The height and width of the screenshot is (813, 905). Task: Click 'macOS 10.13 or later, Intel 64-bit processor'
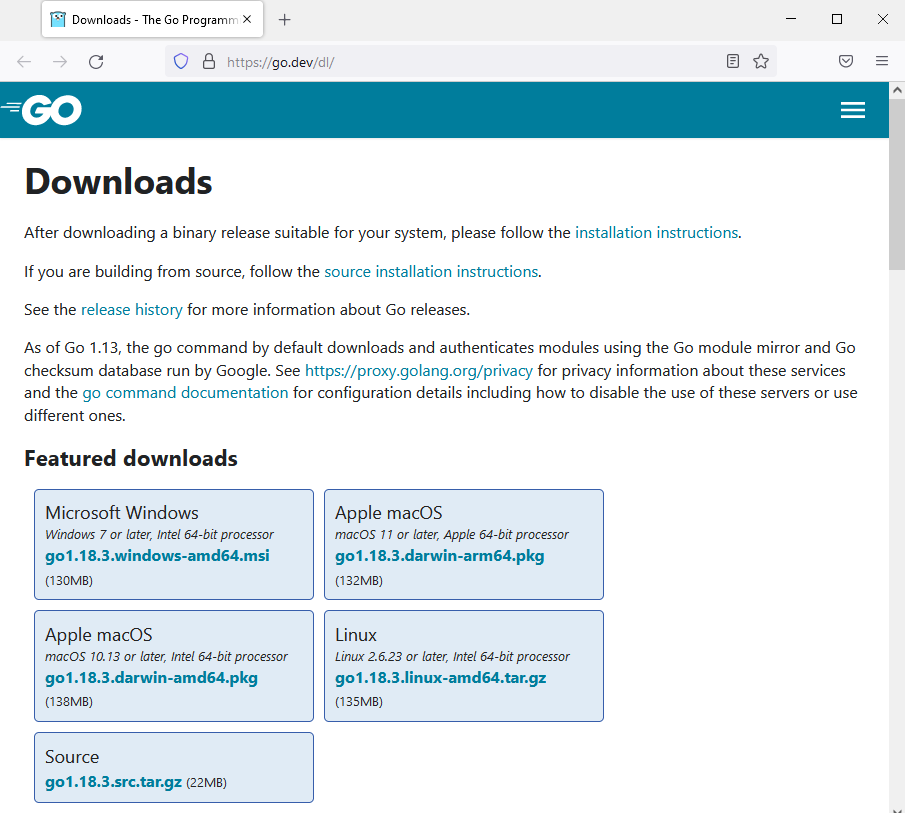[x=166, y=657]
